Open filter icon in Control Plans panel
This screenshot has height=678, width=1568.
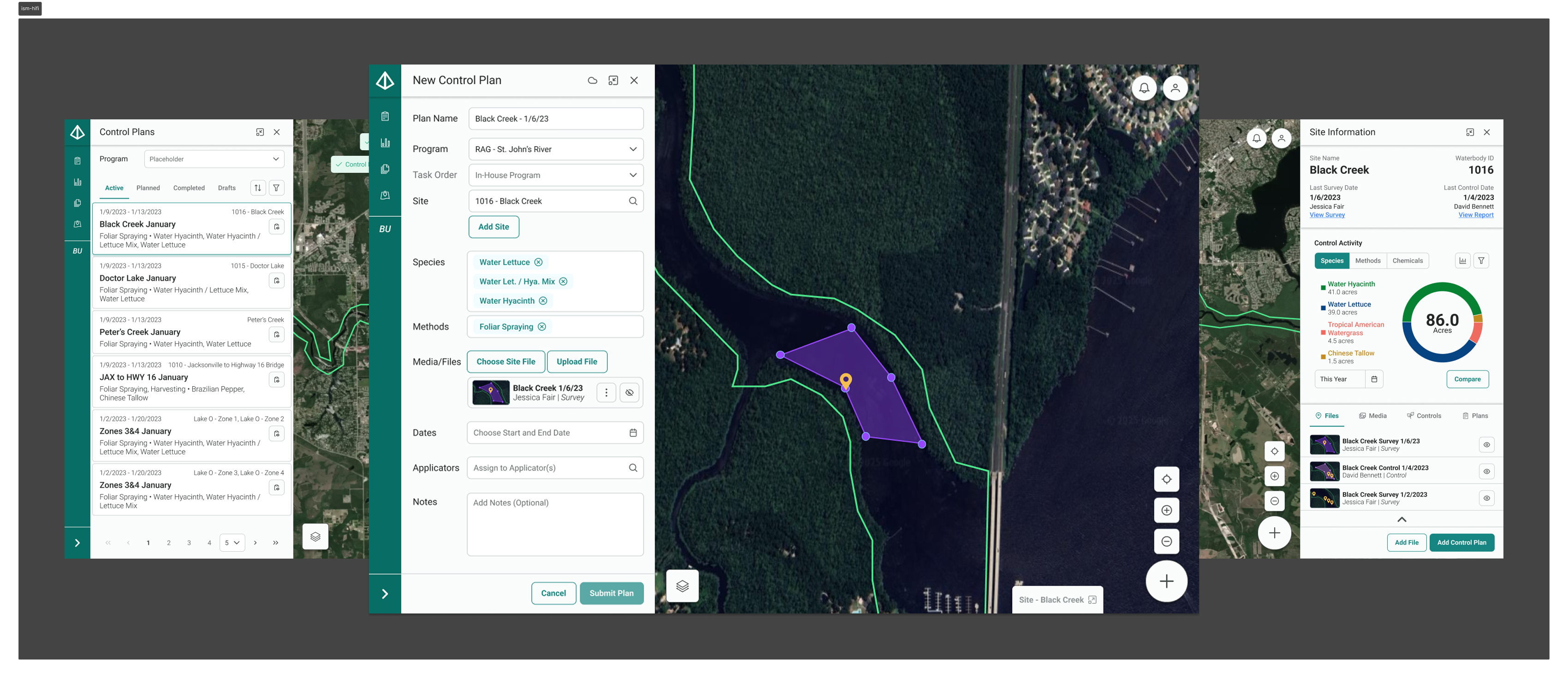[x=276, y=188]
